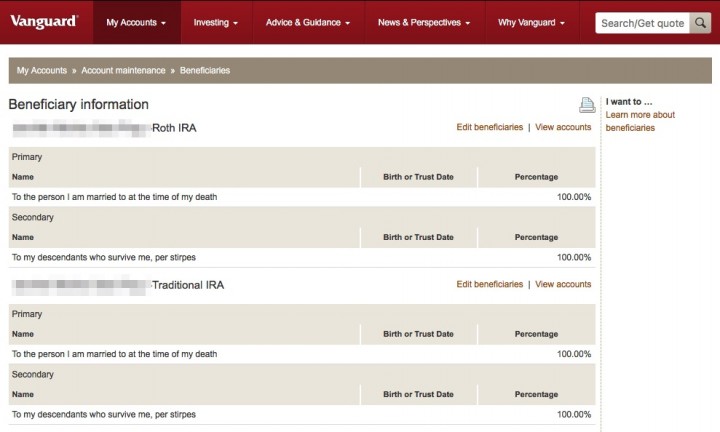The height and width of the screenshot is (432, 720).
Task: Click Learn more about beneficiaries link
Action: click(640, 121)
